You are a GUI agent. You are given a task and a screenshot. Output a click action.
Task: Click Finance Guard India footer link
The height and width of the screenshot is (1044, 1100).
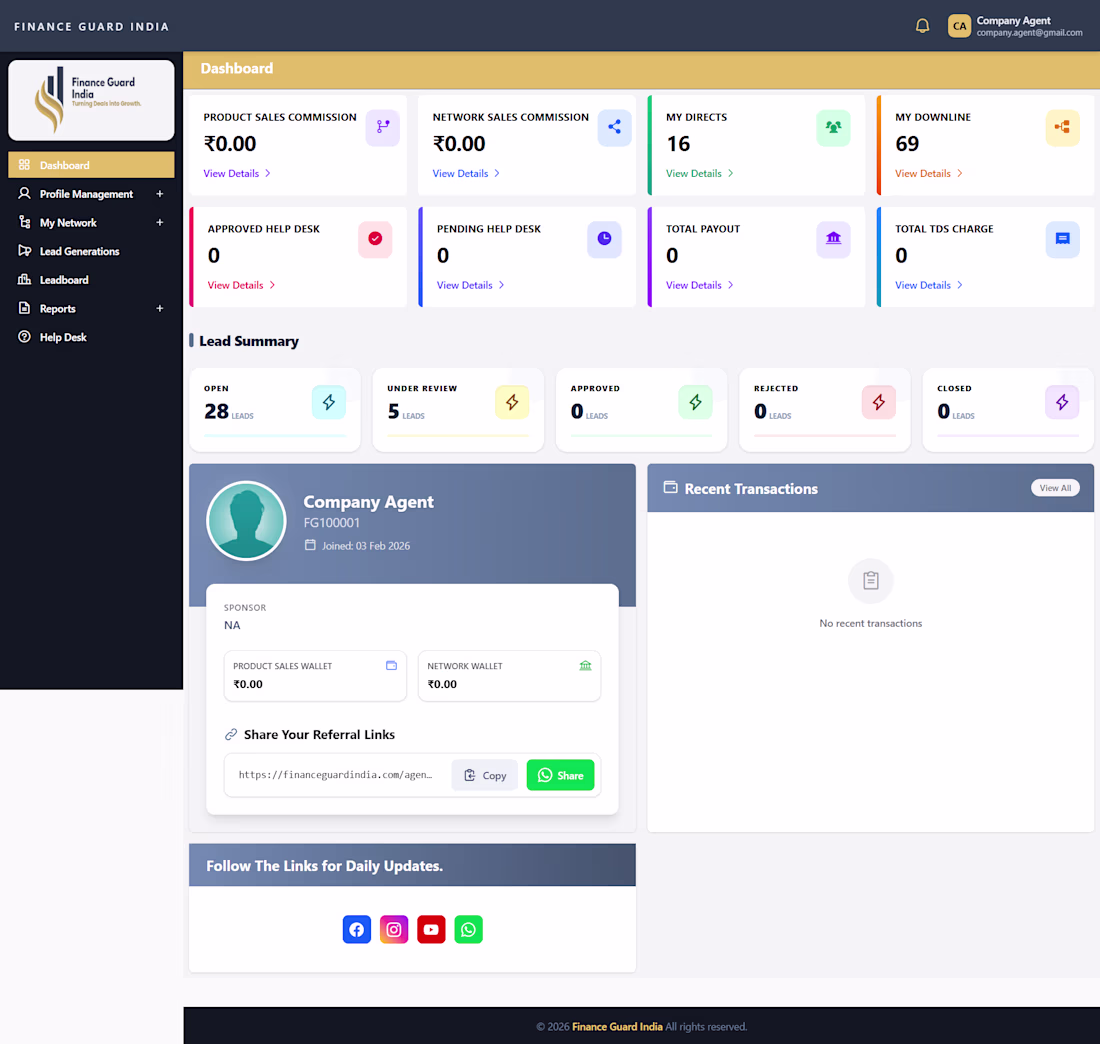coord(617,1026)
